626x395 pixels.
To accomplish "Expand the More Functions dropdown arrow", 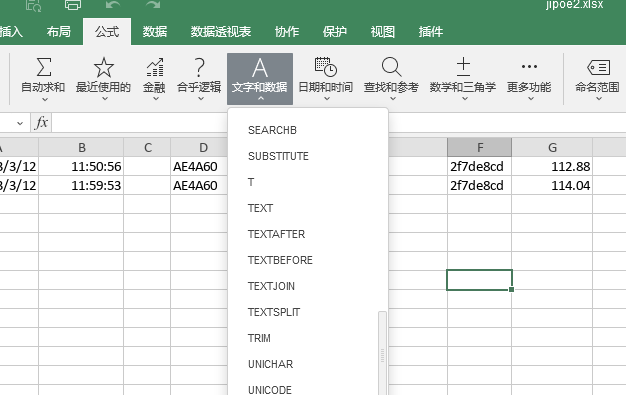I will tap(531, 99).
